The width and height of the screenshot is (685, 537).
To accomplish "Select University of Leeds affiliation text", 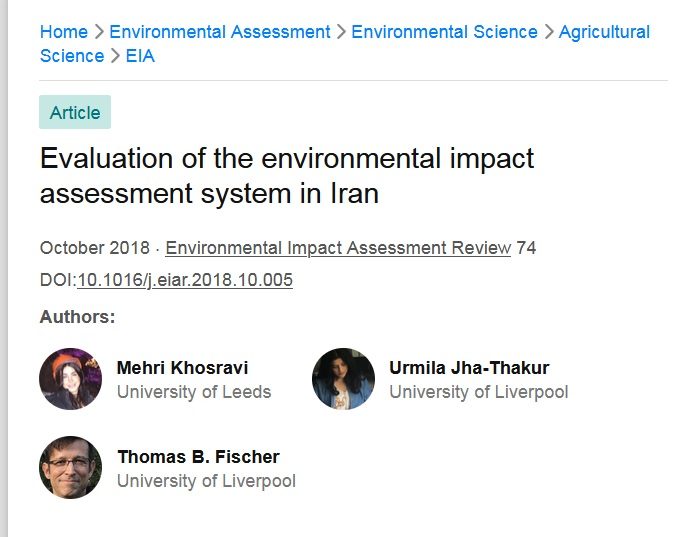I will point(194,392).
